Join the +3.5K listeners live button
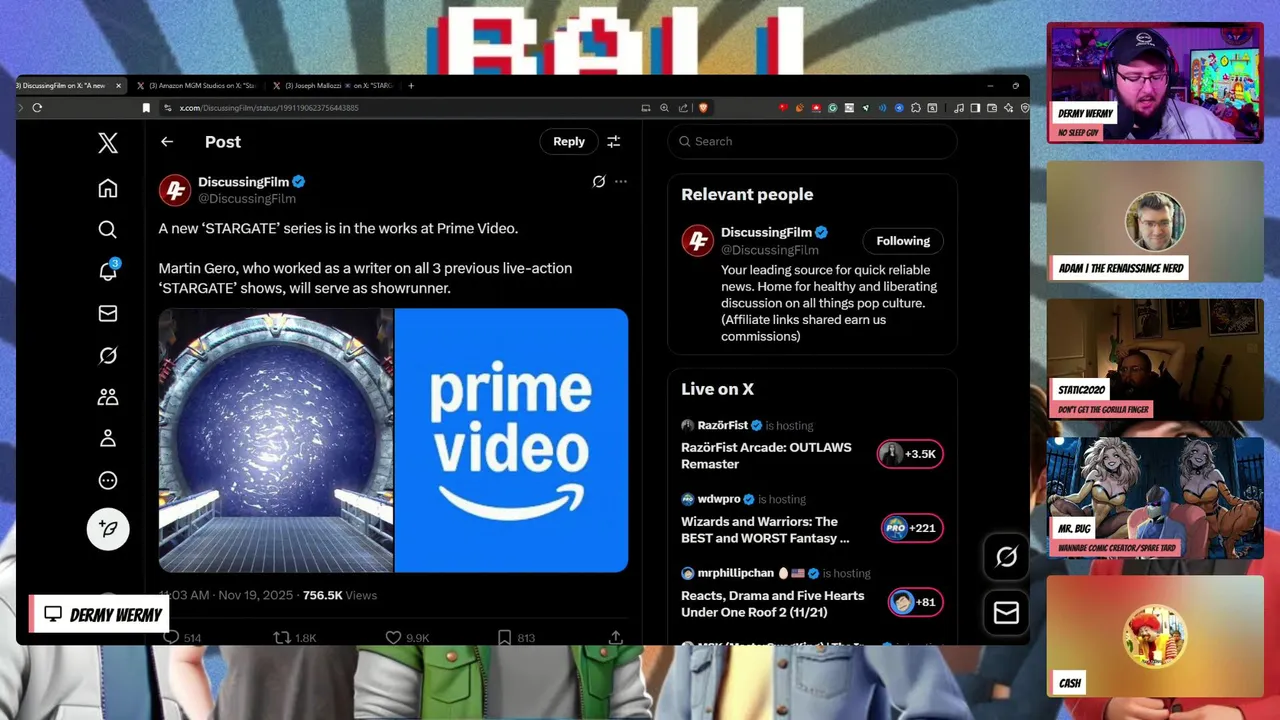 tap(910, 454)
